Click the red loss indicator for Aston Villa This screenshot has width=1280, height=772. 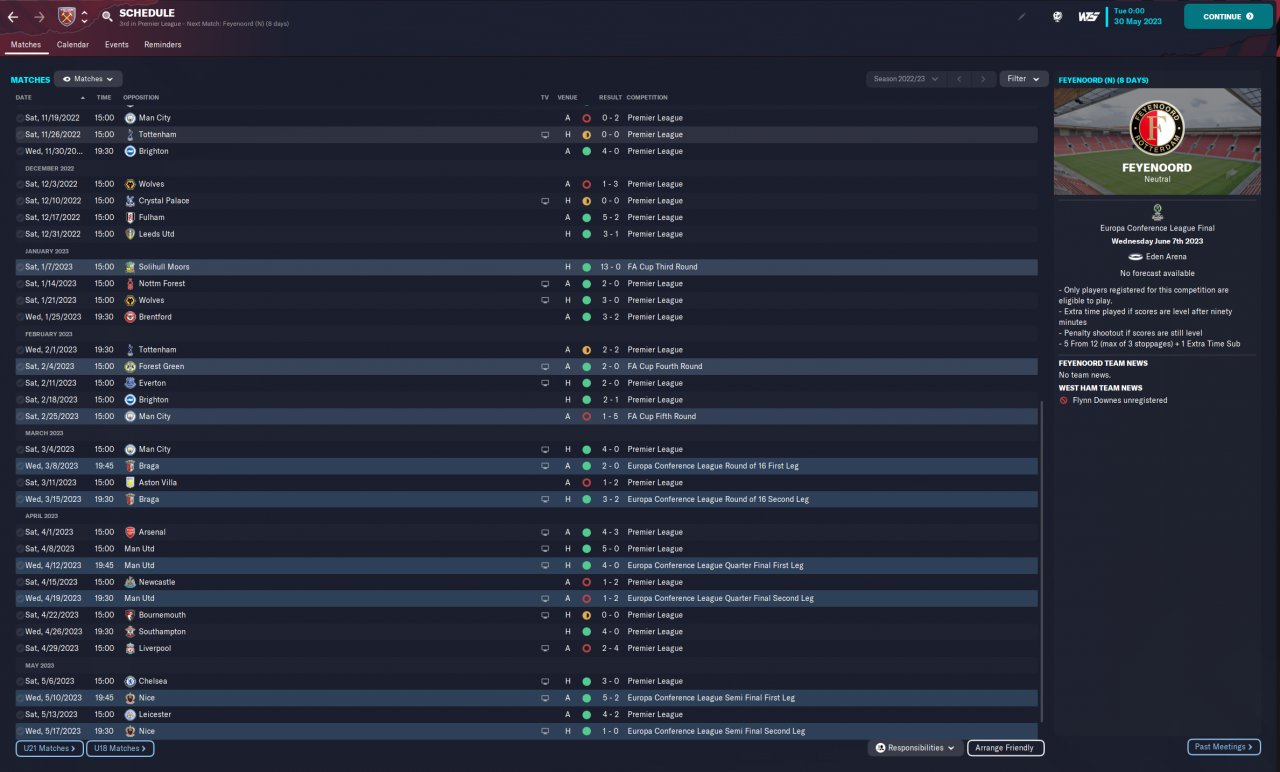[586, 482]
